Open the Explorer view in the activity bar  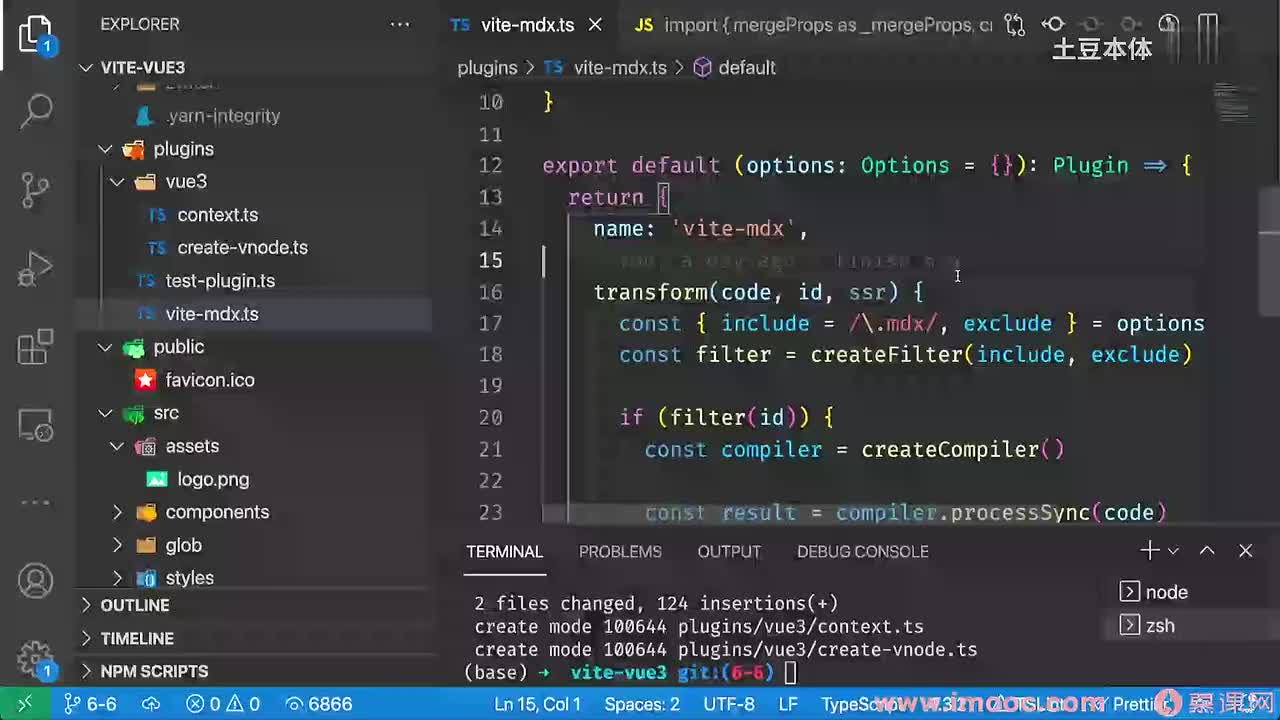[36, 34]
